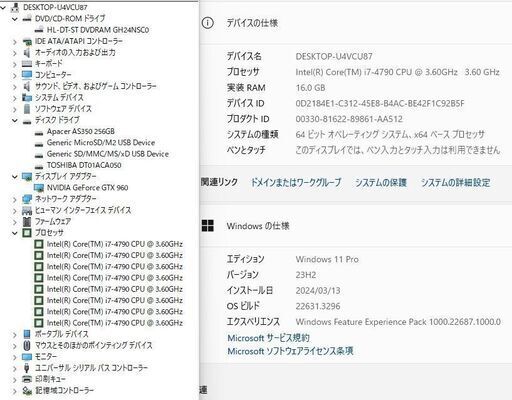Click the mouse and pointing devices icon
Viewport: 512px width, 400px height.
tap(27, 345)
